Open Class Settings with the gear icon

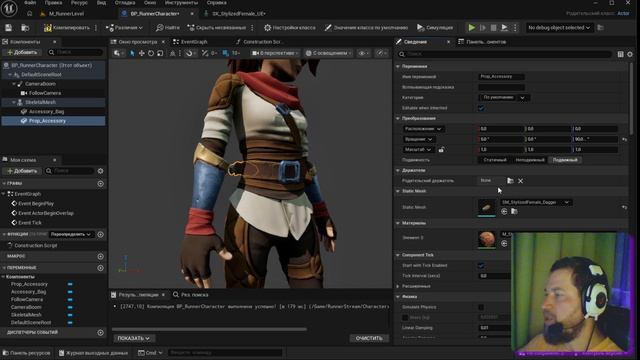pyautogui.click(x=289, y=28)
